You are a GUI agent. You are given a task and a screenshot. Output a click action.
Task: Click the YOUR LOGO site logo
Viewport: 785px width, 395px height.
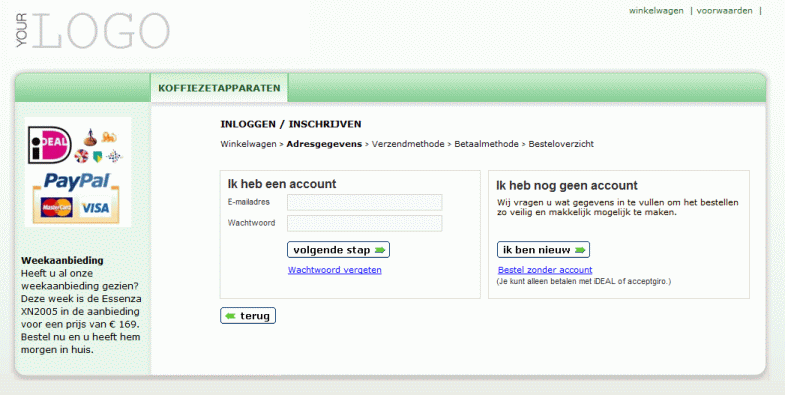[x=93, y=31]
